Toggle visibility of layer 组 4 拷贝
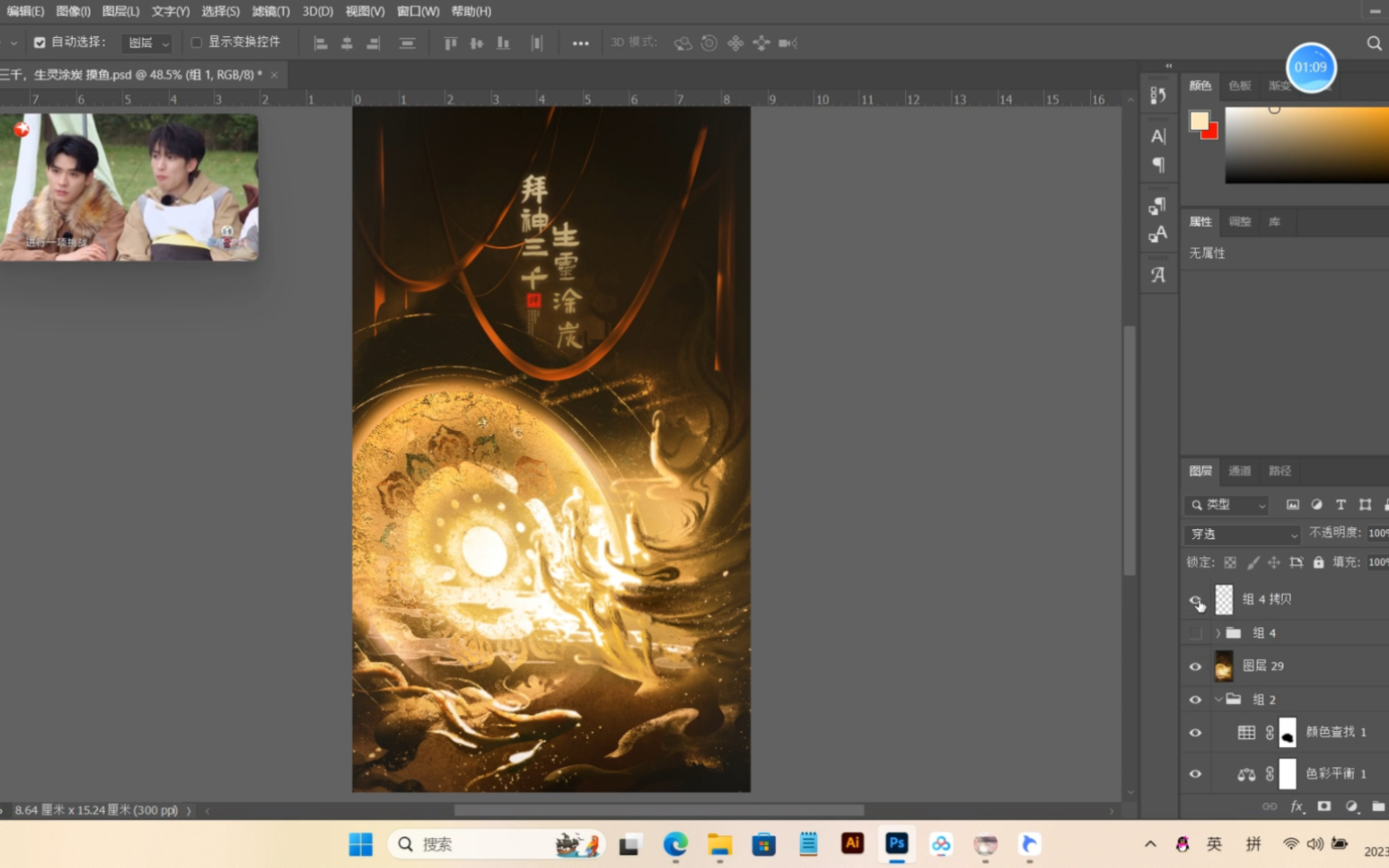The width and height of the screenshot is (1389, 868). (1196, 600)
